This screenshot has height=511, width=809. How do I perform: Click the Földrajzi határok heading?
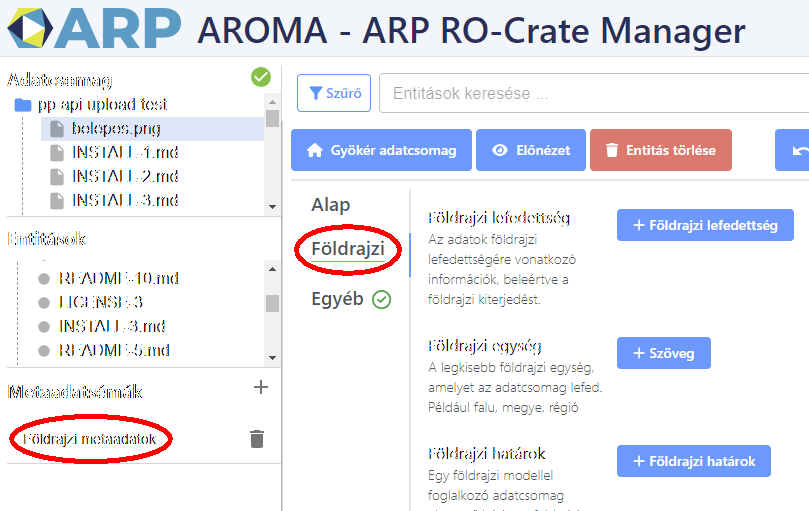pos(487,454)
